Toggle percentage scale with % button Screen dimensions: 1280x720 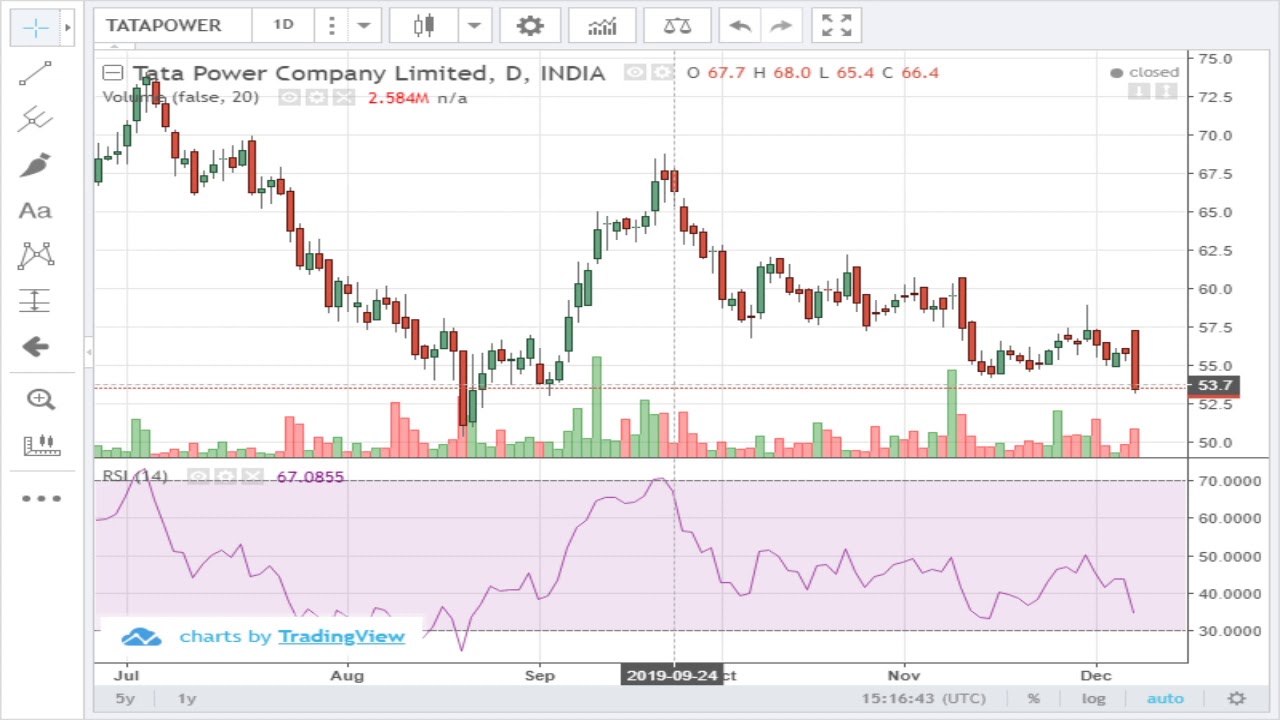click(x=1034, y=699)
